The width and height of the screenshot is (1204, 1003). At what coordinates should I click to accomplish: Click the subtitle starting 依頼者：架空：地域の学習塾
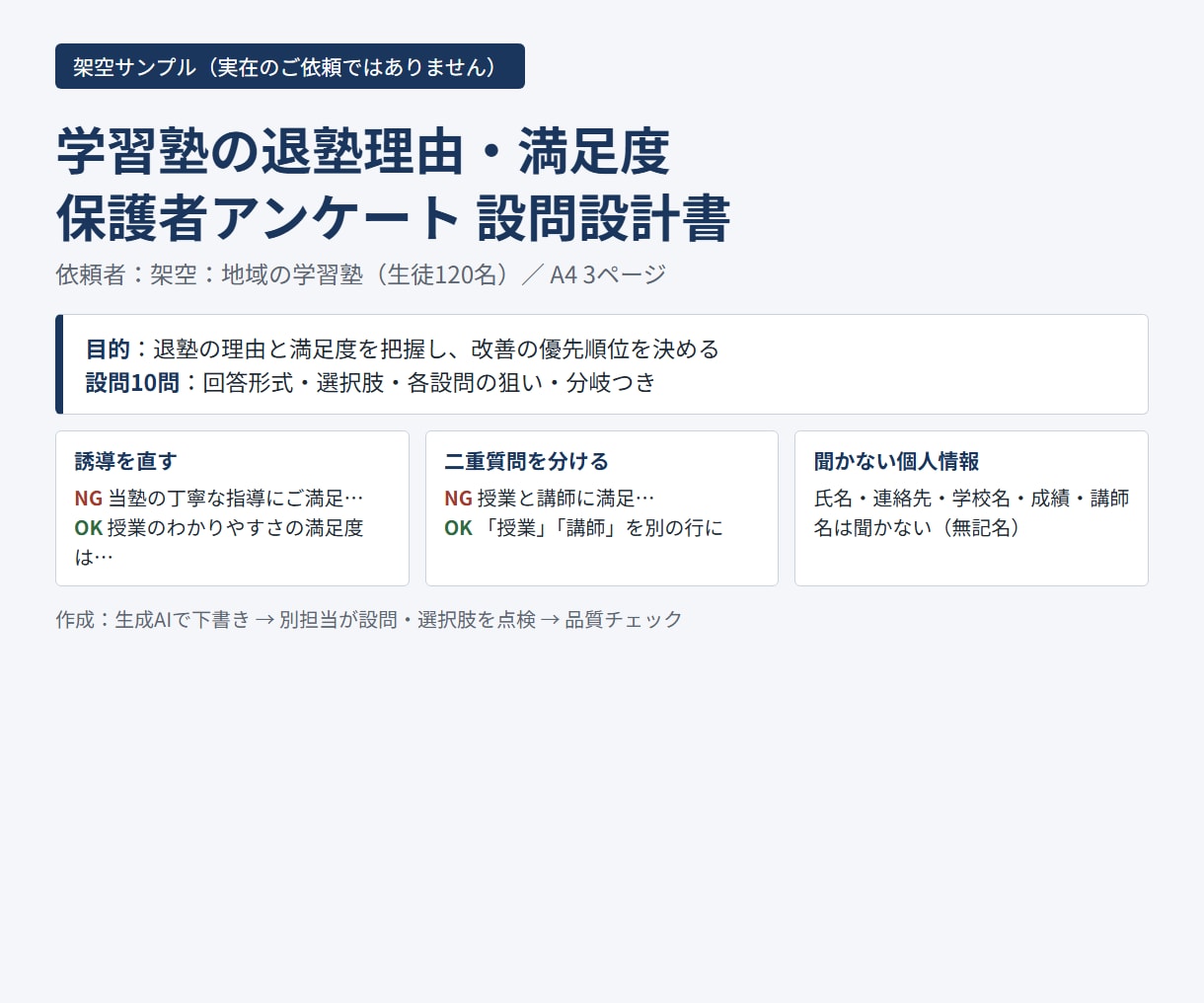click(361, 274)
